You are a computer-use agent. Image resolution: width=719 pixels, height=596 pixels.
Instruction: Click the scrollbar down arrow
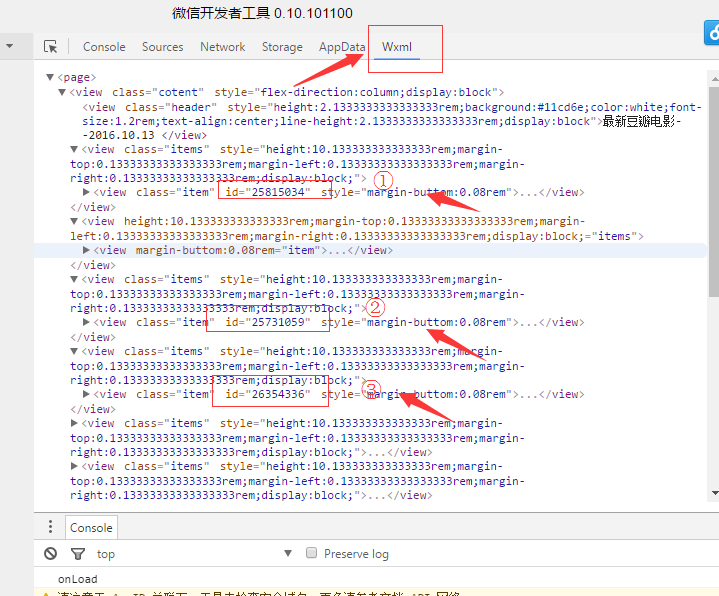pos(714,493)
